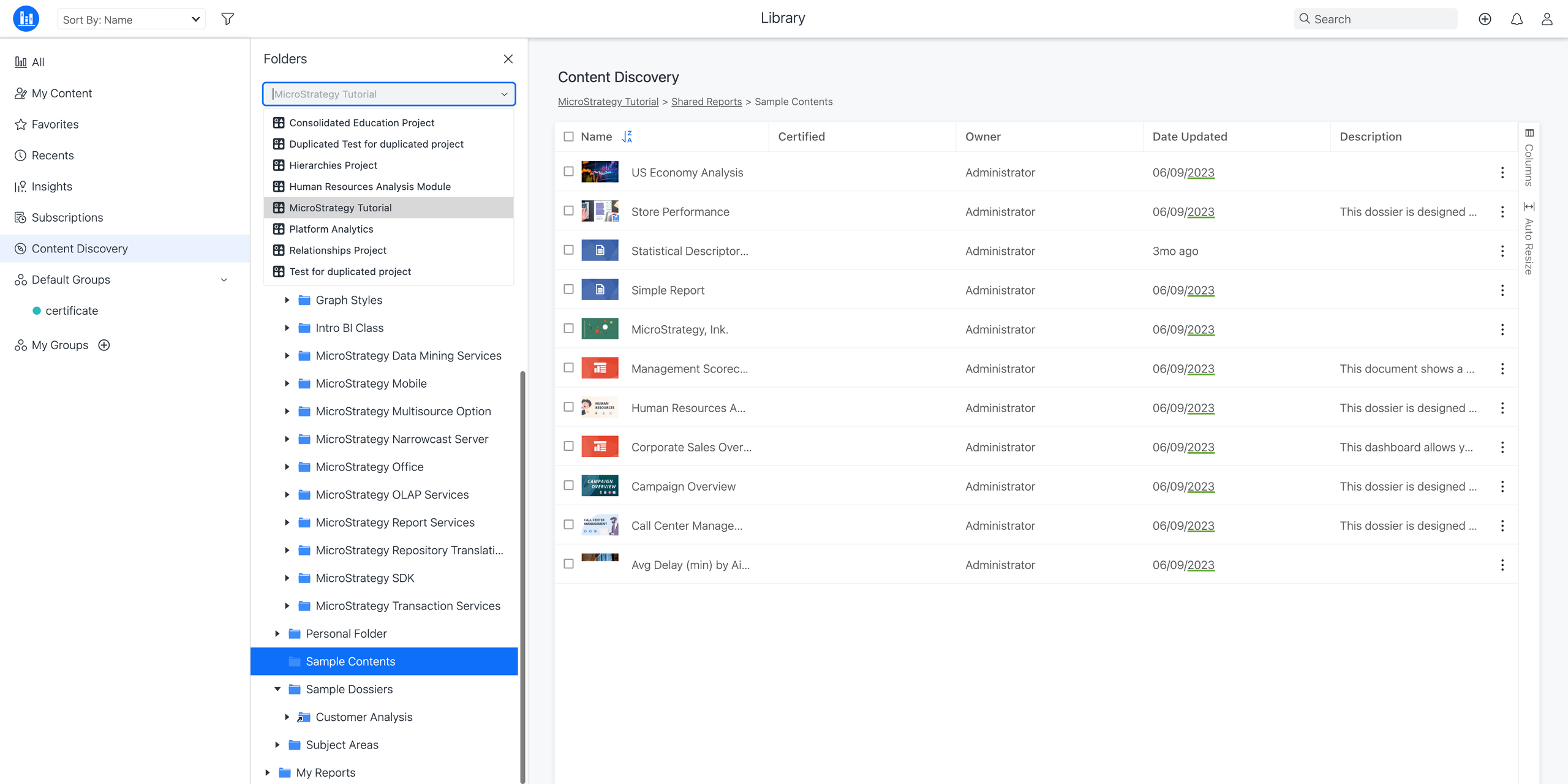Screen dimensions: 1568x784
Task: Open the Columns panel icon
Action: pyautogui.click(x=1529, y=133)
